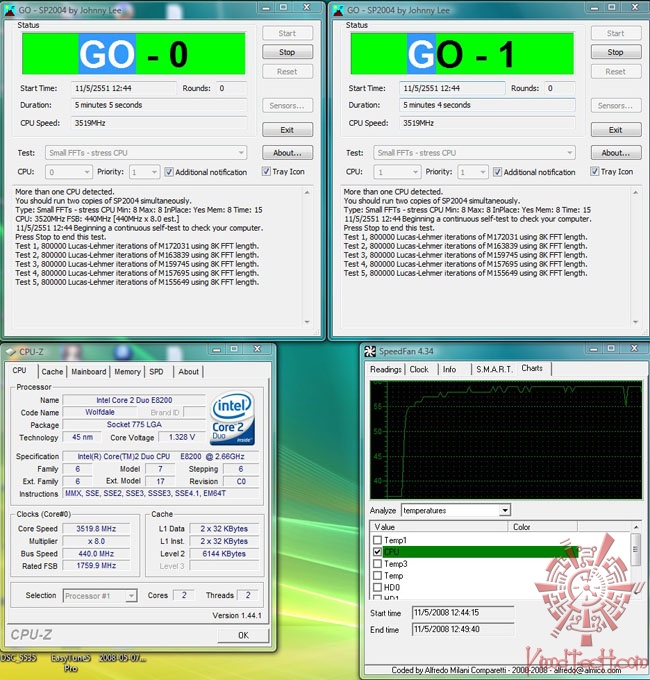Click the green CPU color swatch row in SpeedFan
This screenshot has height=680, width=650.
click(x=480, y=552)
